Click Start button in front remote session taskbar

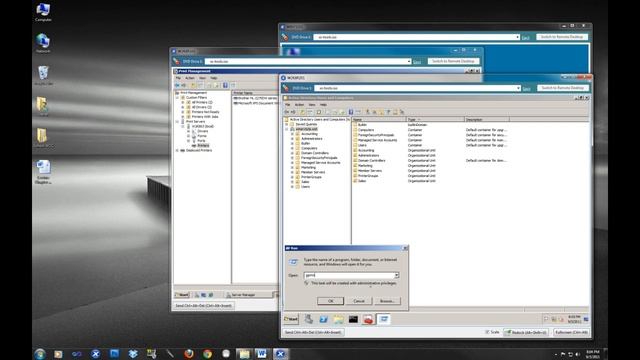pyautogui.click(x=291, y=319)
